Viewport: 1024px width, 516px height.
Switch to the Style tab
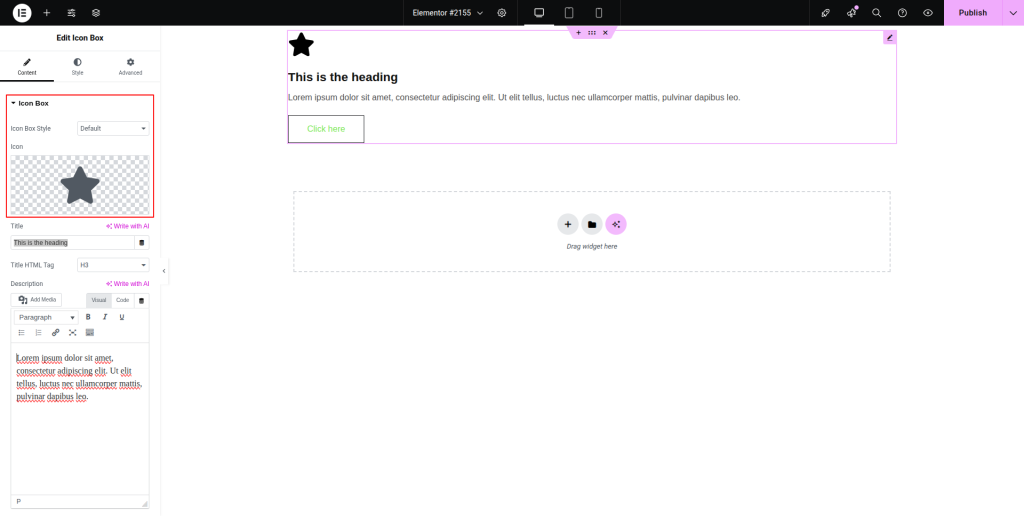(x=78, y=67)
